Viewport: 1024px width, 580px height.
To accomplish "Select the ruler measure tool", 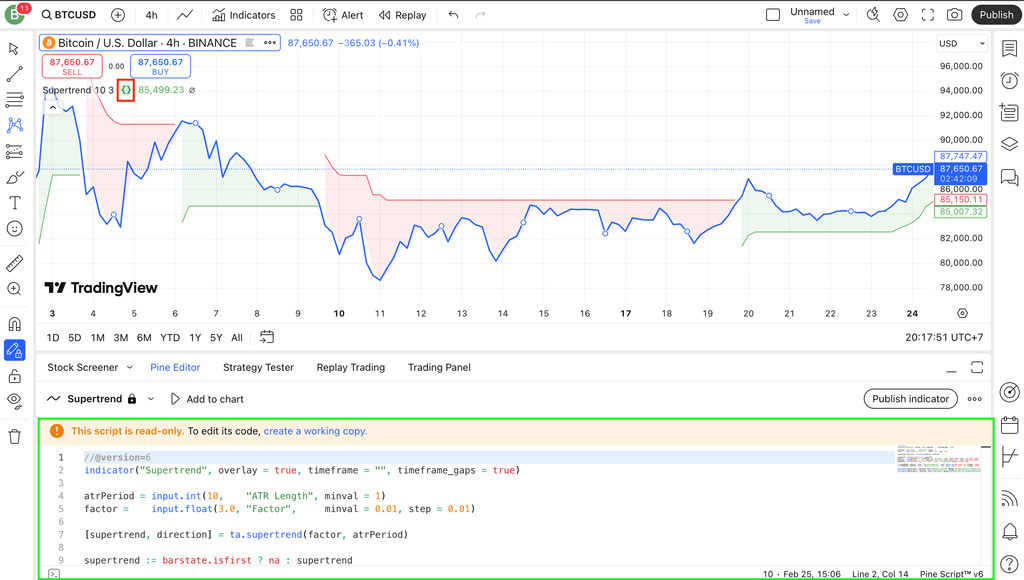I will (x=15, y=264).
